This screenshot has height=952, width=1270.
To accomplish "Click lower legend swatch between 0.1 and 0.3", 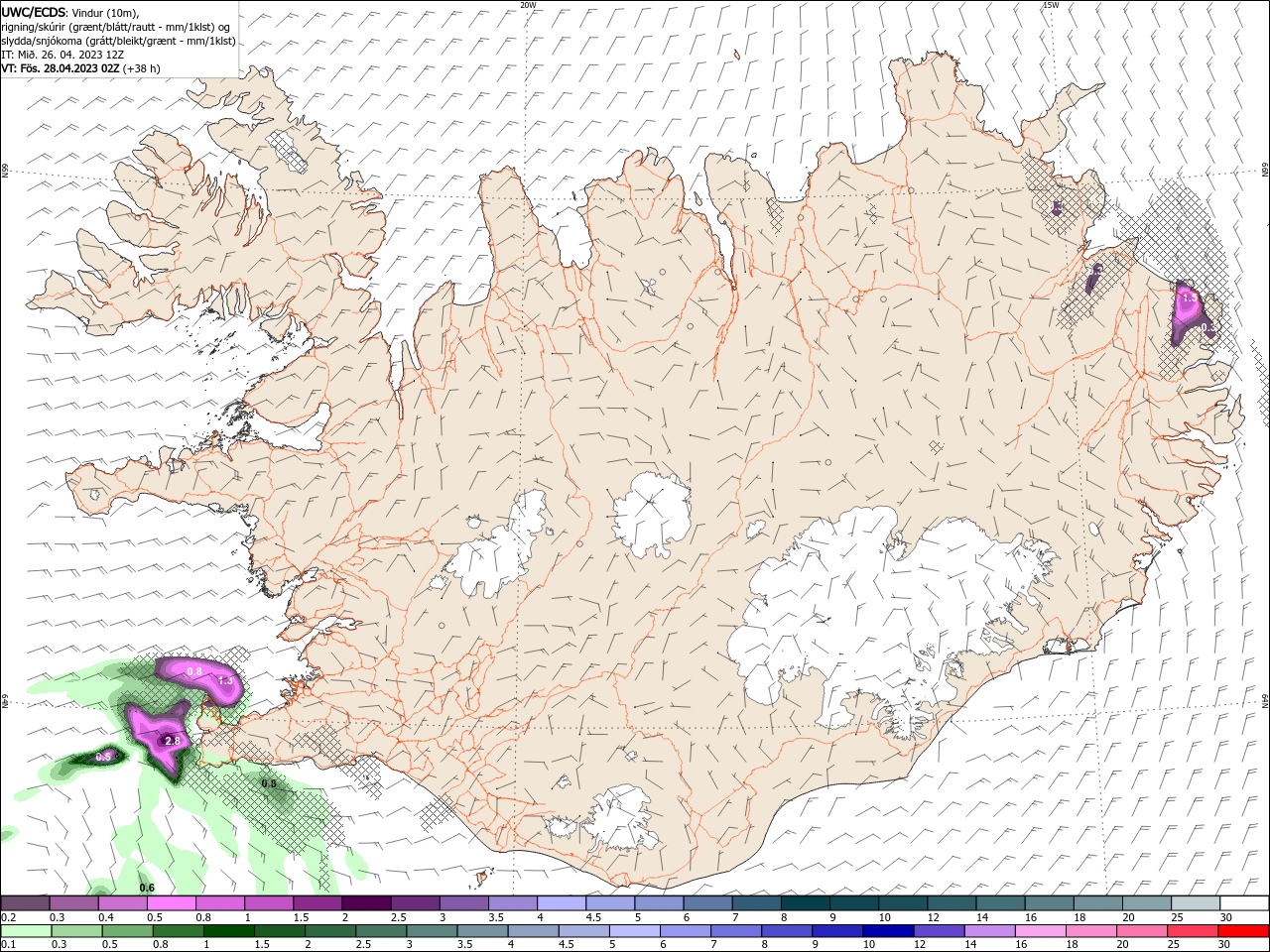I will [x=26, y=931].
